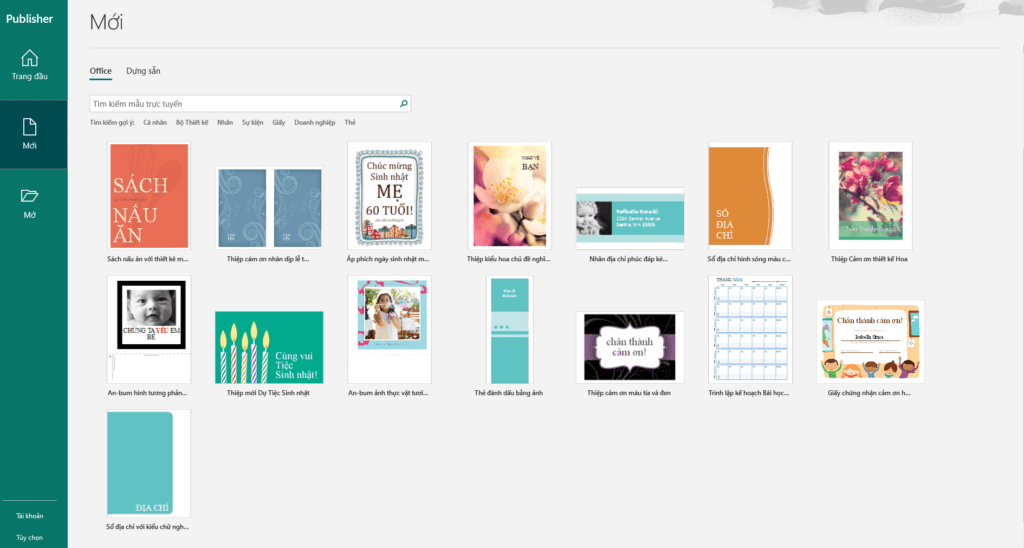Viewport: 1024px width, 548px height.
Task: Switch to the Dựng sẵn tab
Action: pos(143,71)
